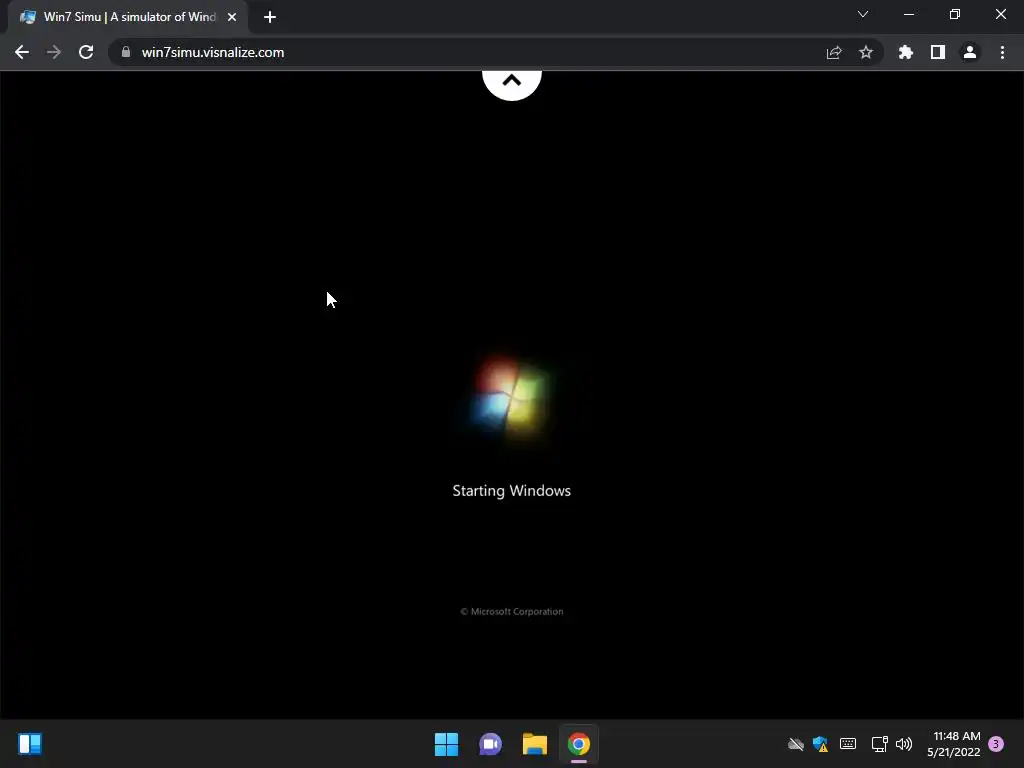Click the Starting Windows text
This screenshot has width=1024, height=768.
click(511, 490)
